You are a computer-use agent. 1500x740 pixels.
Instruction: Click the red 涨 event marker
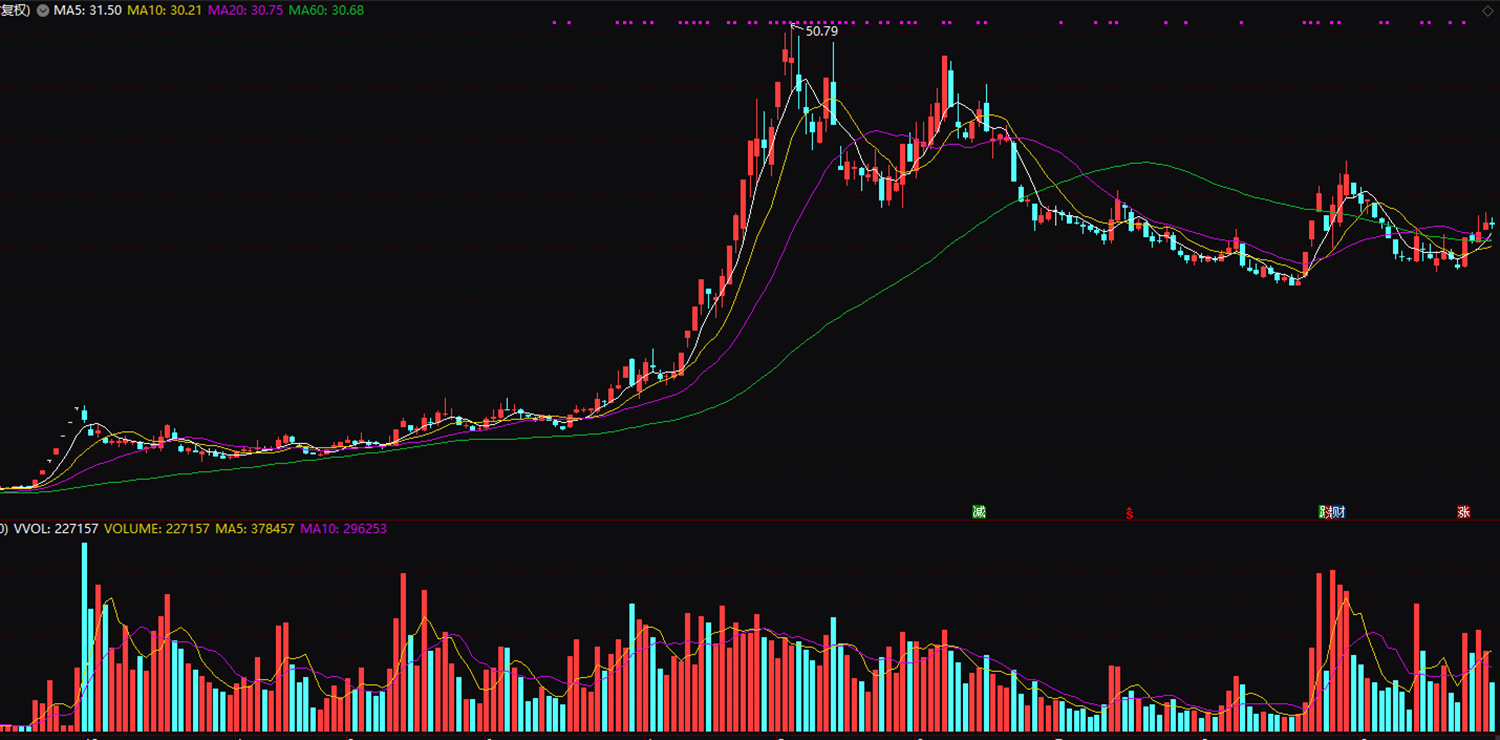click(x=1464, y=512)
